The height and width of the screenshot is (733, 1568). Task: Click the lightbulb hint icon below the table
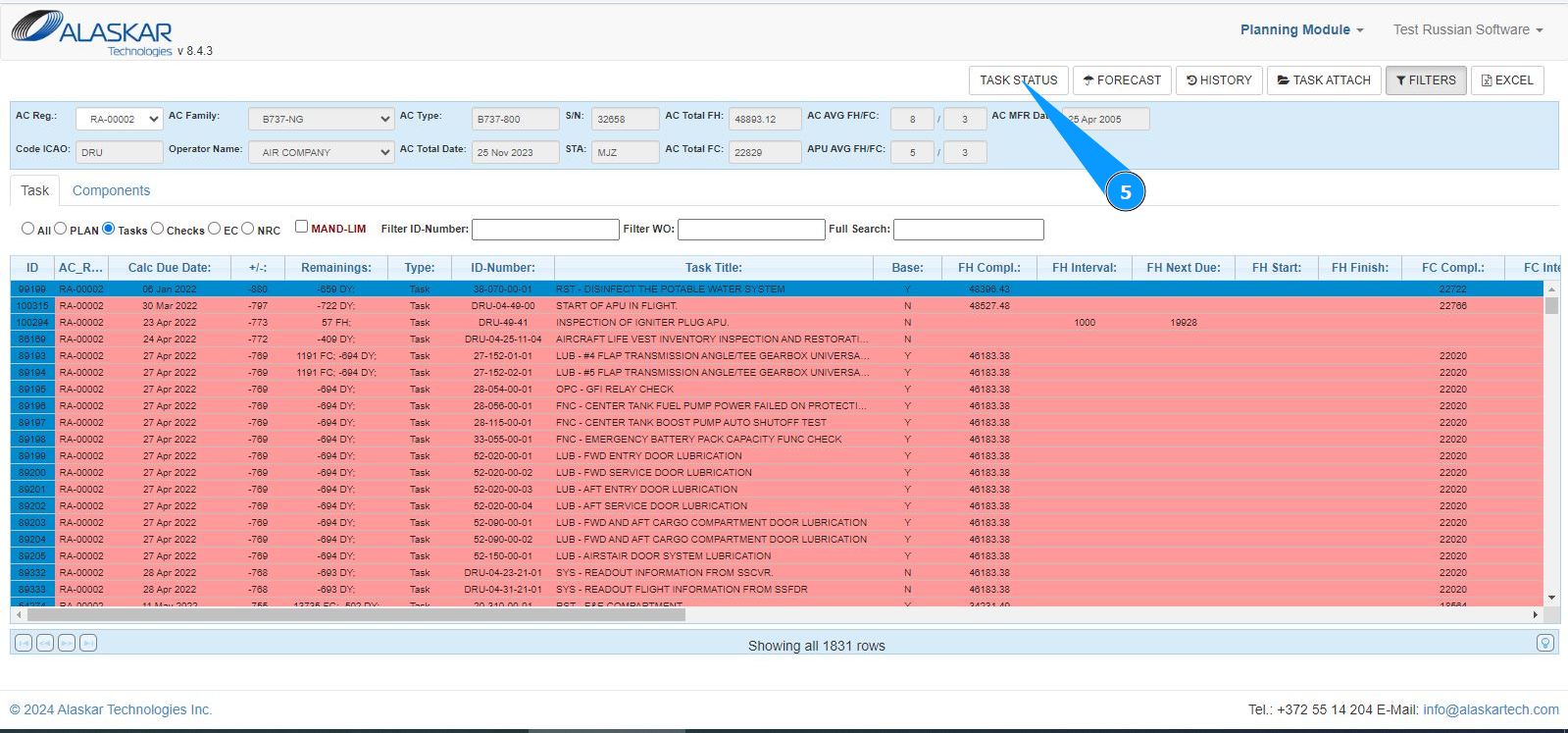[x=1544, y=644]
